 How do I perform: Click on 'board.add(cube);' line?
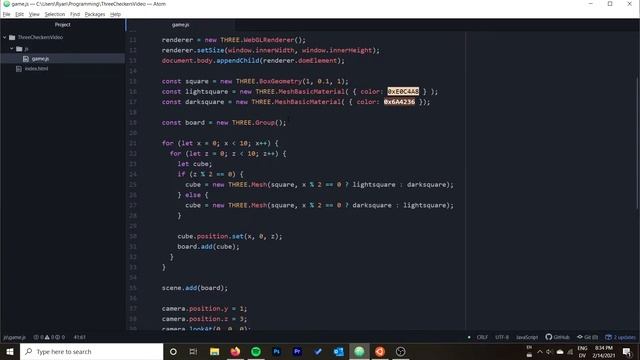(x=208, y=247)
